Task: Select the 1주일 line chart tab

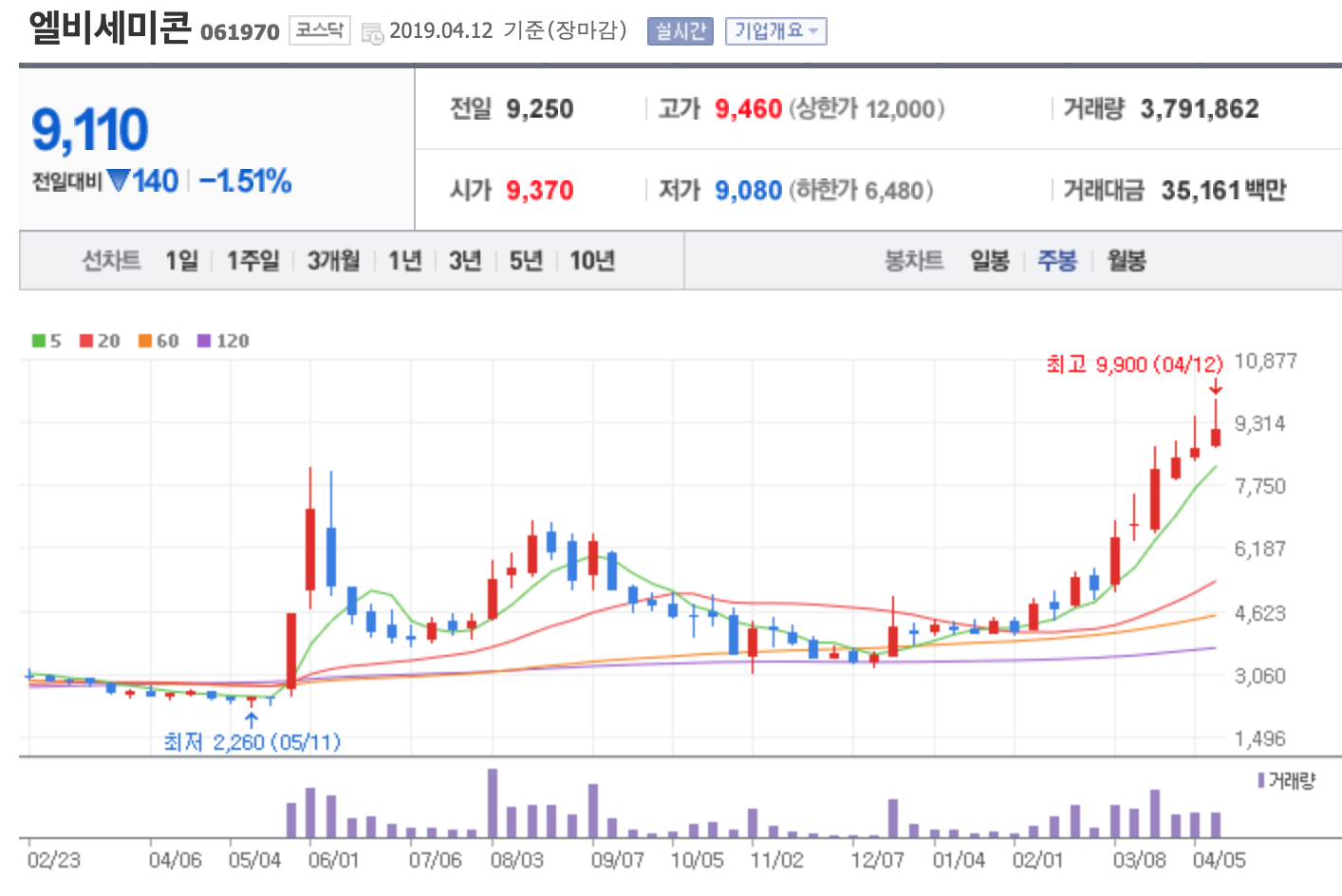Action: coord(253,260)
